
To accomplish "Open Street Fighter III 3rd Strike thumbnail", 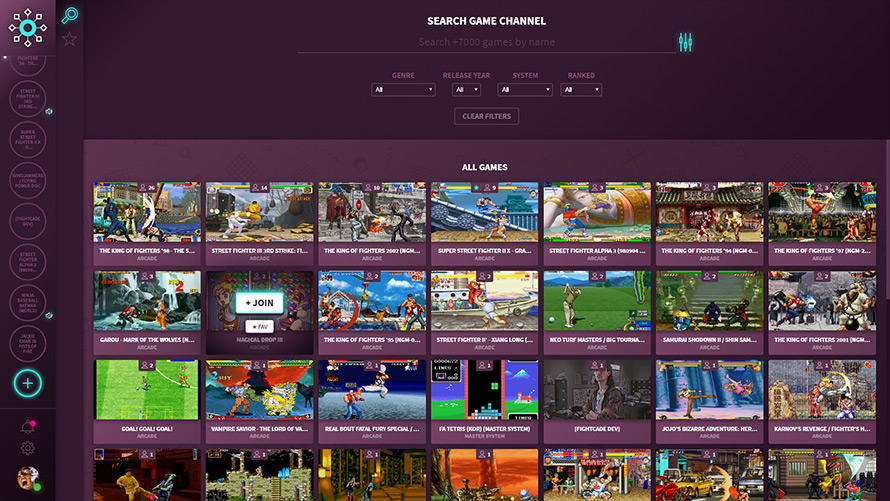I will 259,212.
